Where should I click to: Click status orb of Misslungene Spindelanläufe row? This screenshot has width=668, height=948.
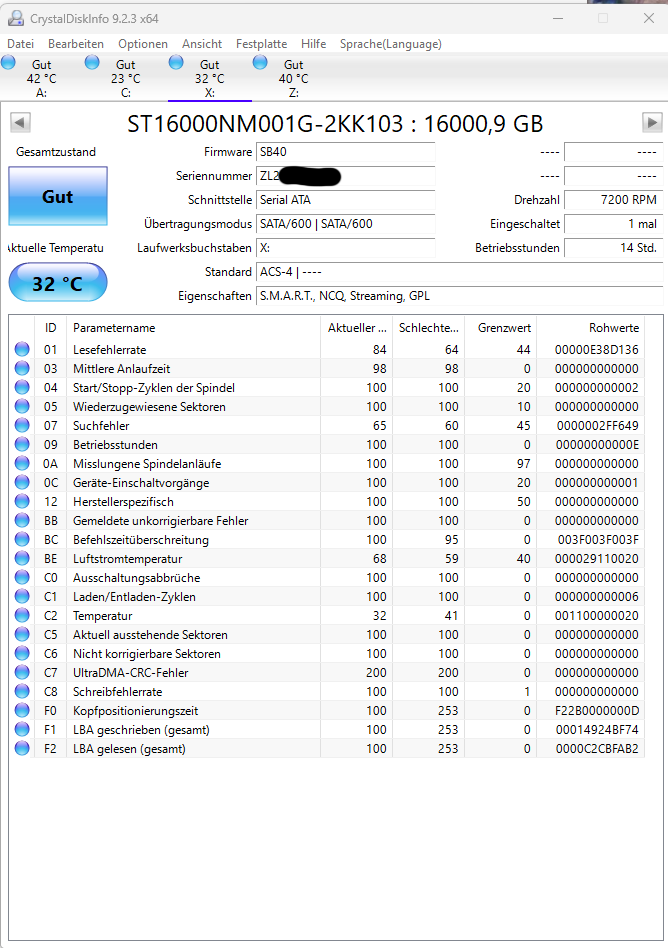point(22,464)
